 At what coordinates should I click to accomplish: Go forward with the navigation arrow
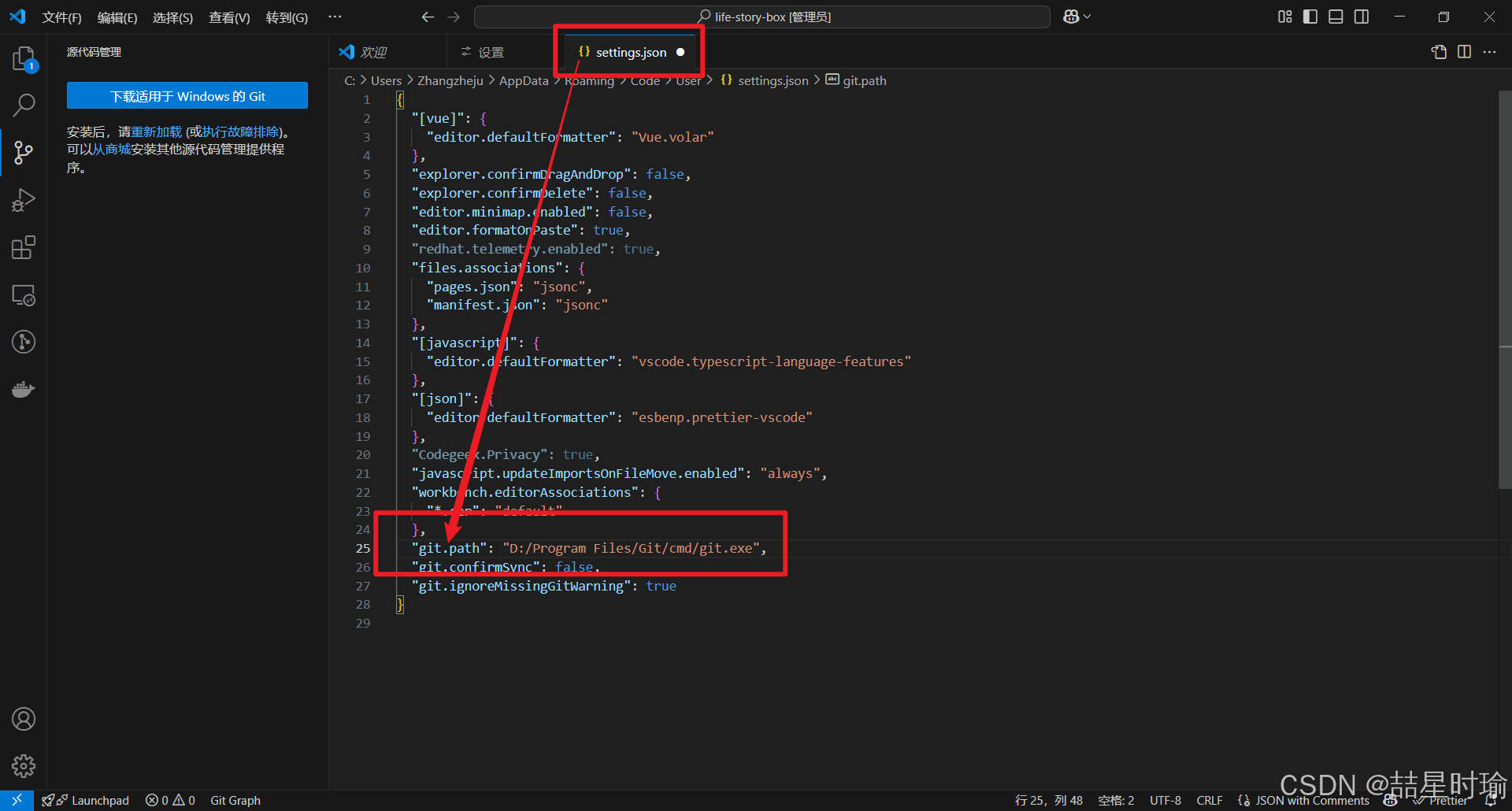pos(454,17)
